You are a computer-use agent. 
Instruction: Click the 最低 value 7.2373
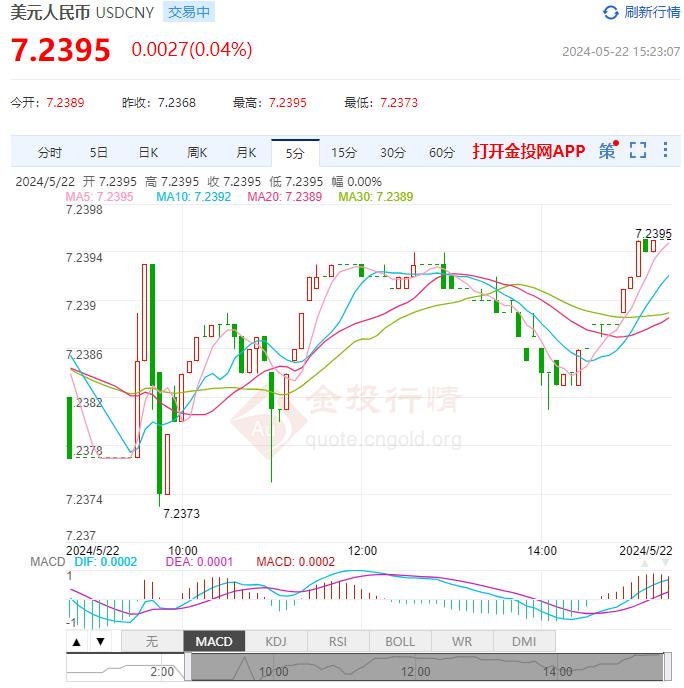click(x=399, y=103)
